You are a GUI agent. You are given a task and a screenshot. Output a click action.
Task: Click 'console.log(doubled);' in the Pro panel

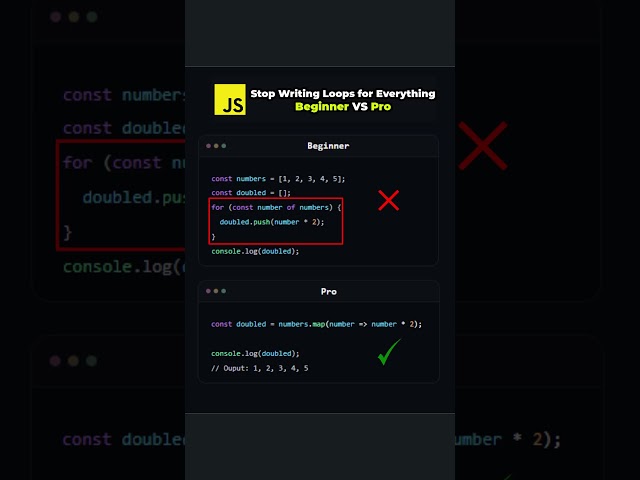click(255, 353)
